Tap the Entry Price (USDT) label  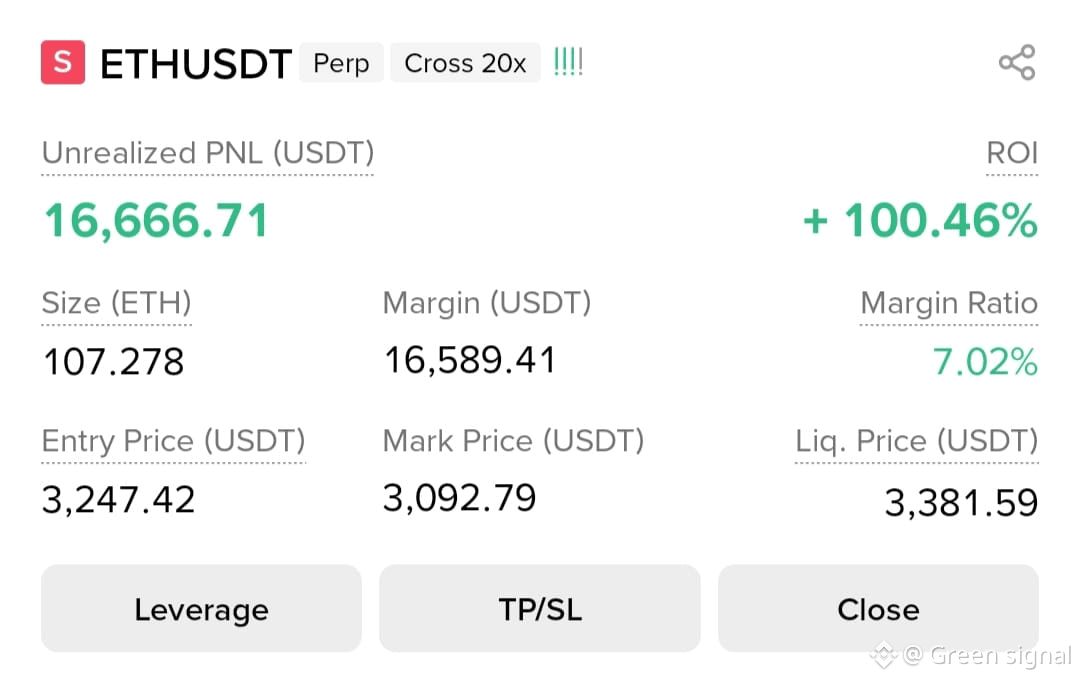coord(173,440)
